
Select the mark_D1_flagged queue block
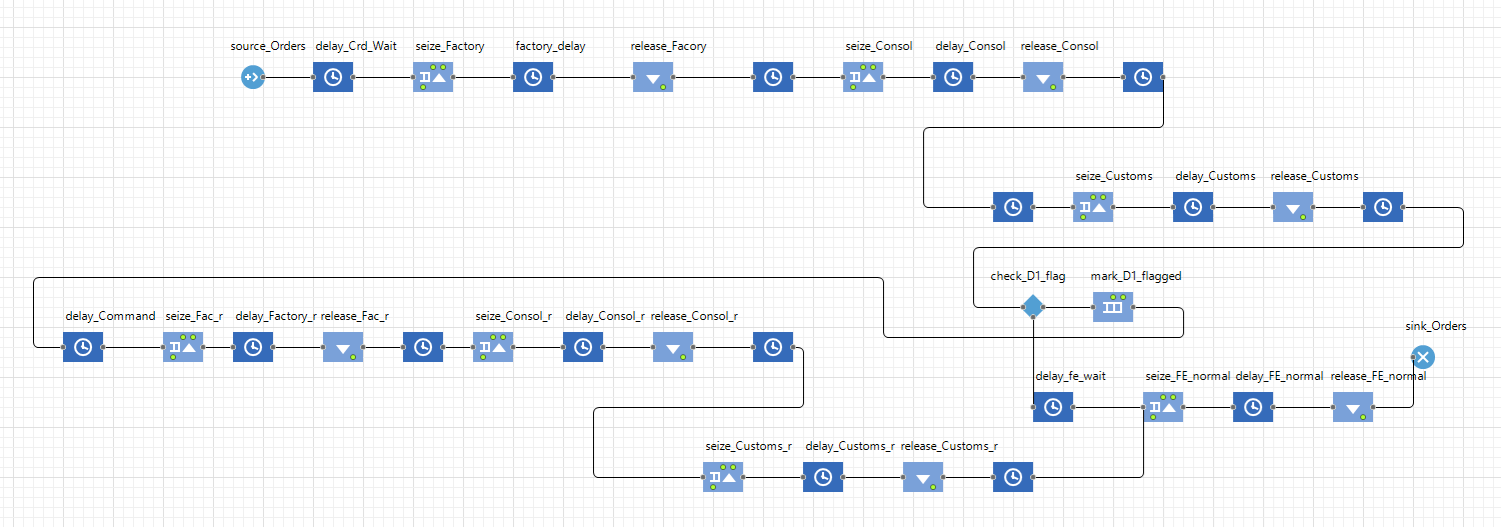[1111, 307]
